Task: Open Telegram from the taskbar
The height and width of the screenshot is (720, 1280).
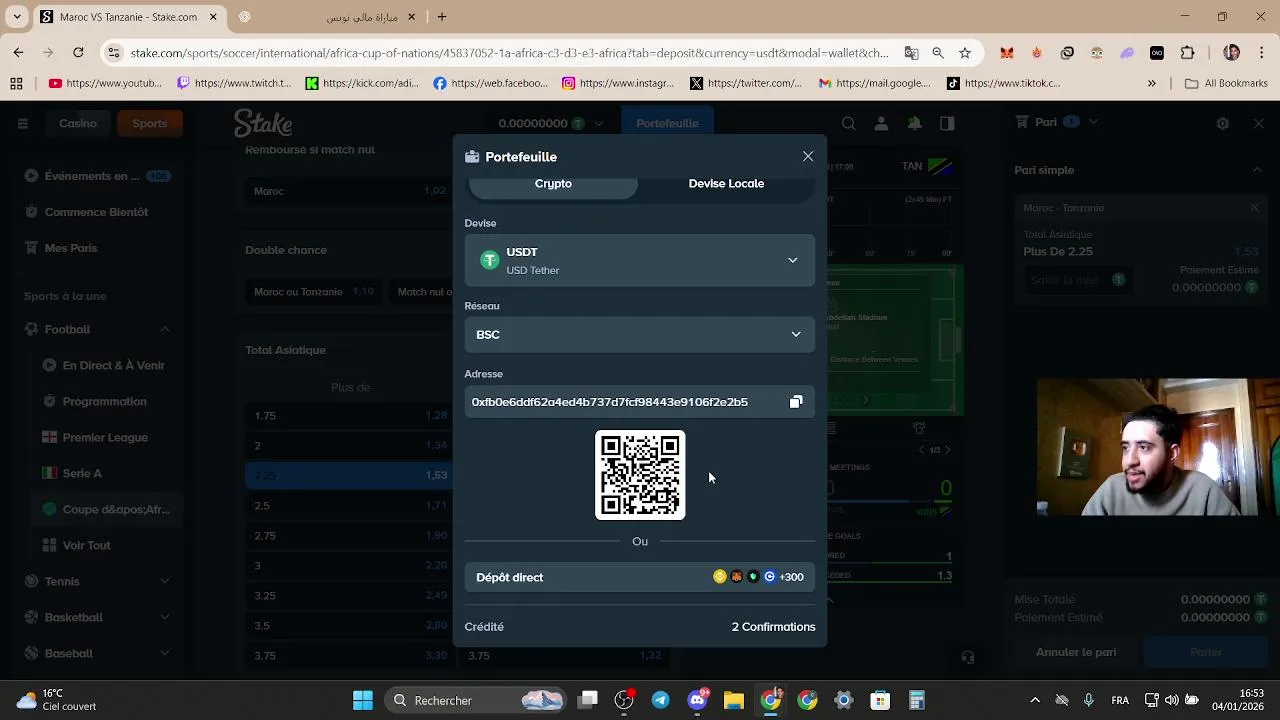Action: (x=661, y=700)
